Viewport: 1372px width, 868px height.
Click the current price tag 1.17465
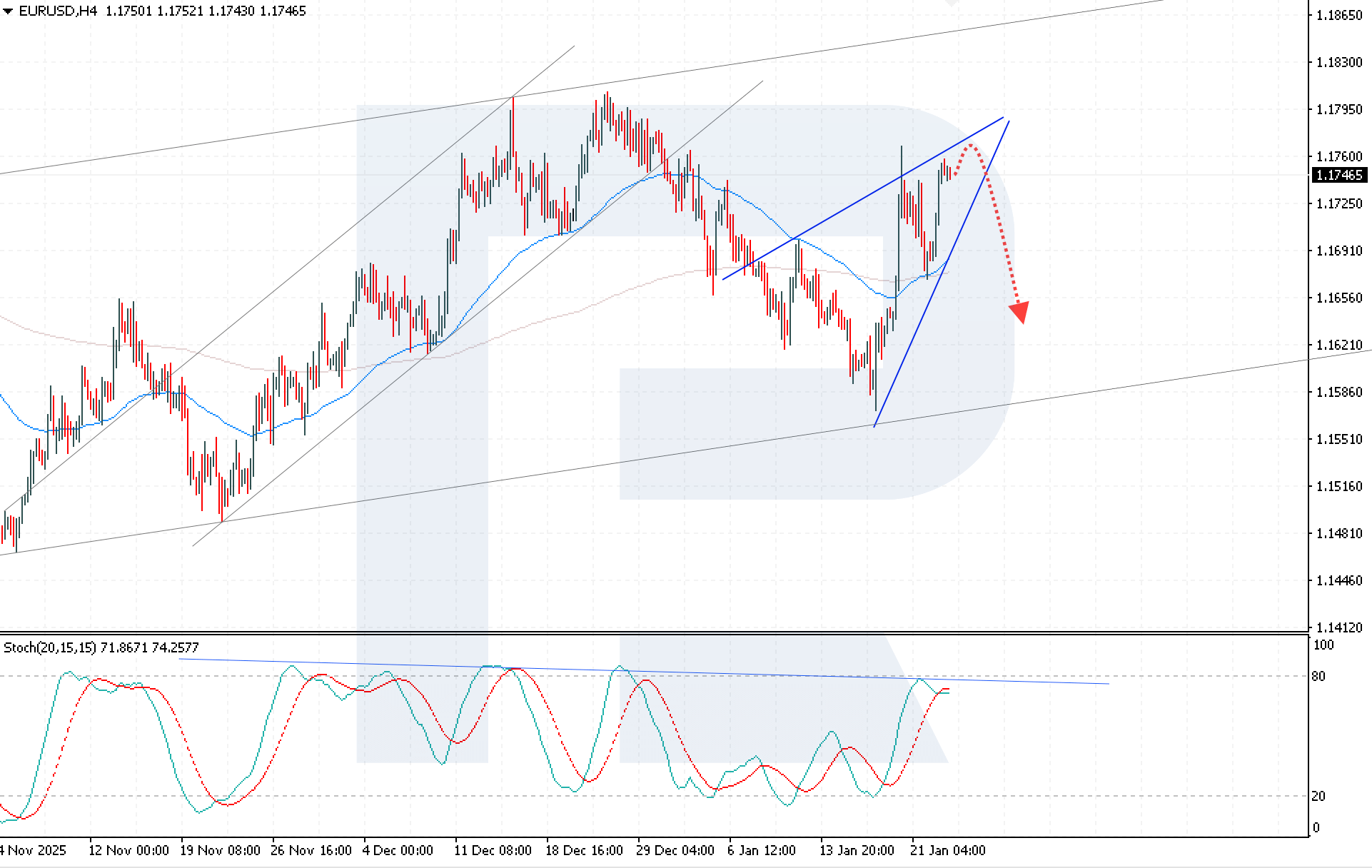[1340, 175]
